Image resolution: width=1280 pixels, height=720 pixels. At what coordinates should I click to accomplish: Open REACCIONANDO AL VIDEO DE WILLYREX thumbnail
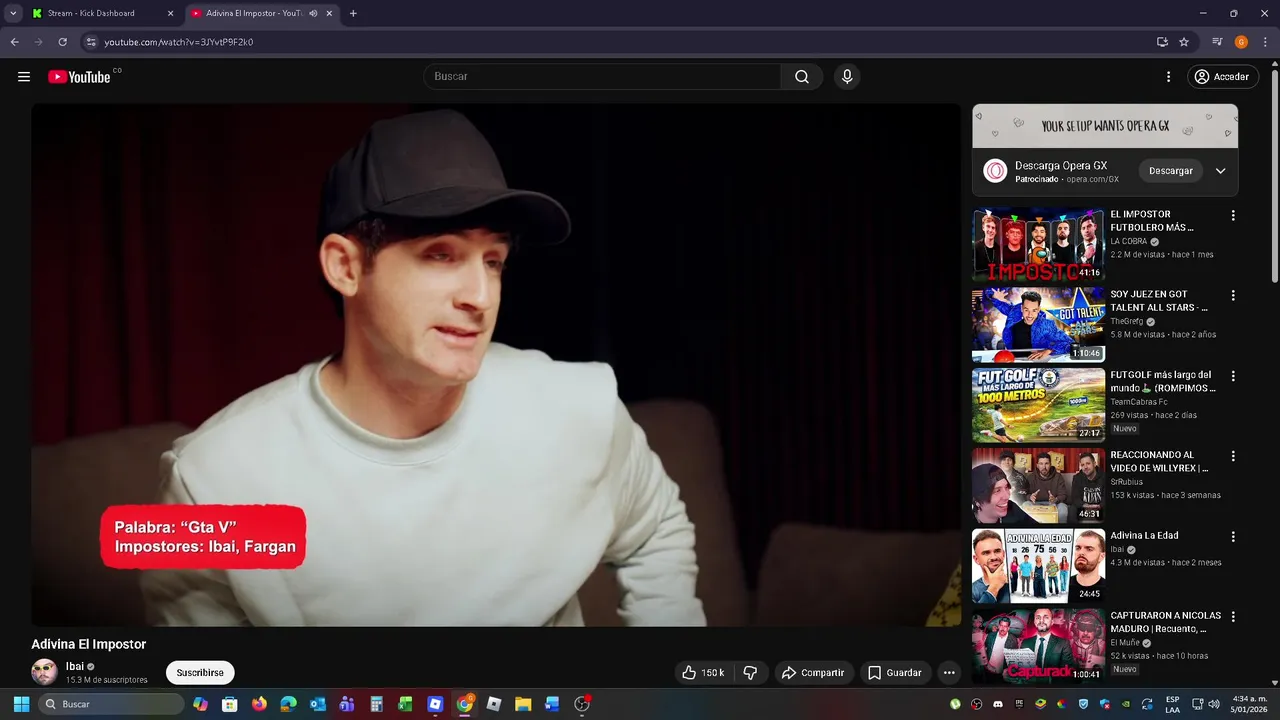tap(1038, 485)
